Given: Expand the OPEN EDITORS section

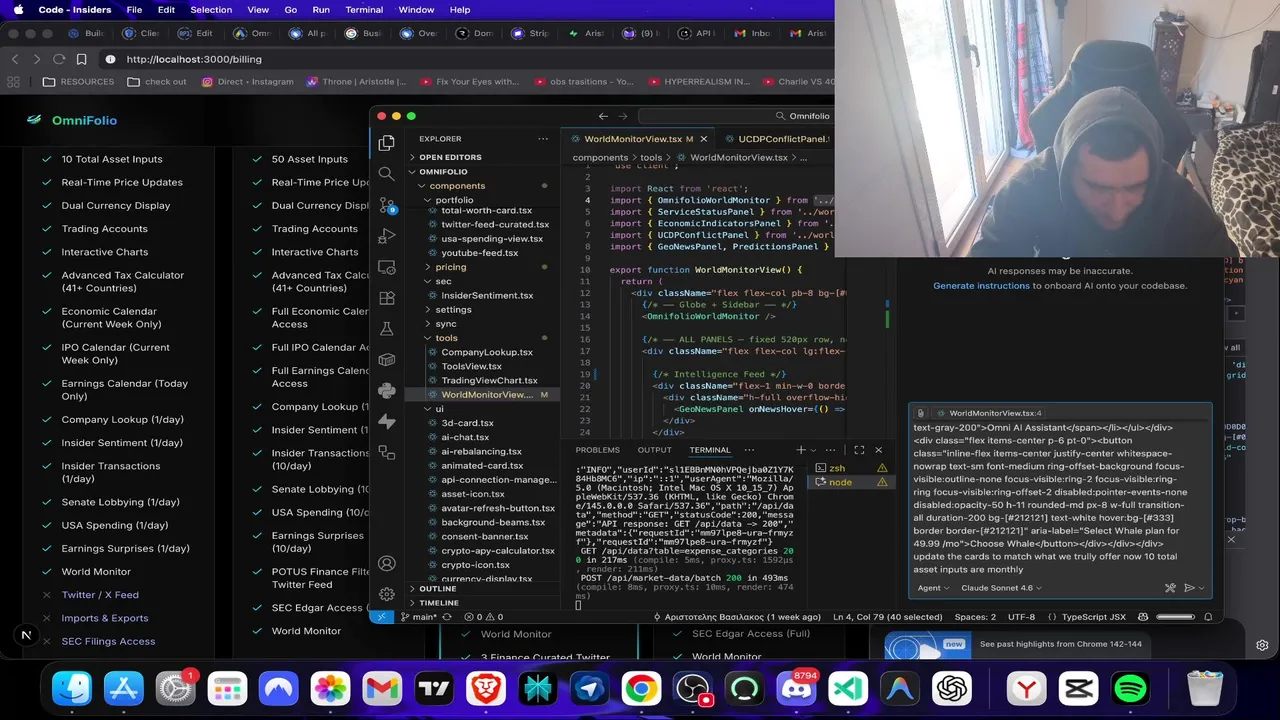Looking at the screenshot, I should 450,157.
